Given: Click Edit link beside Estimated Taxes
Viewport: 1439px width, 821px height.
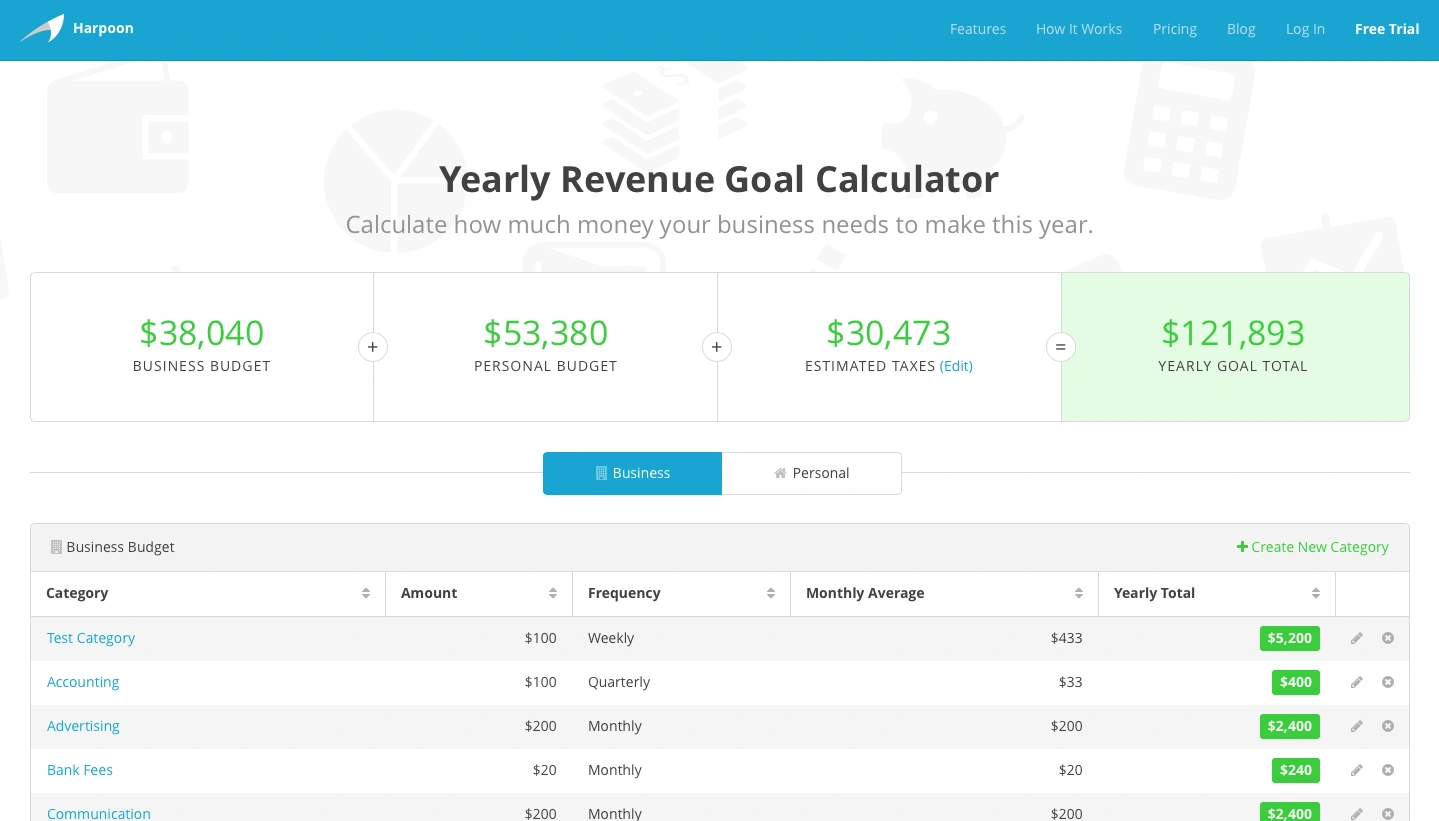Looking at the screenshot, I should (956, 366).
